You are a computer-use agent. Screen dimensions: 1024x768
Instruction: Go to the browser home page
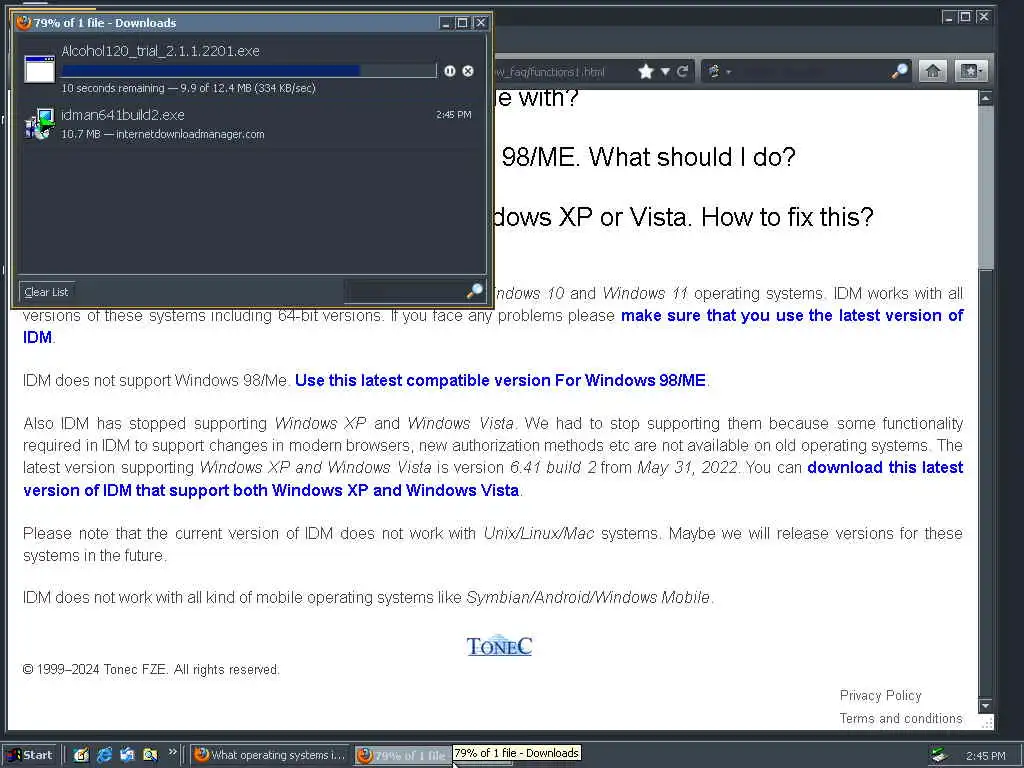(933, 71)
